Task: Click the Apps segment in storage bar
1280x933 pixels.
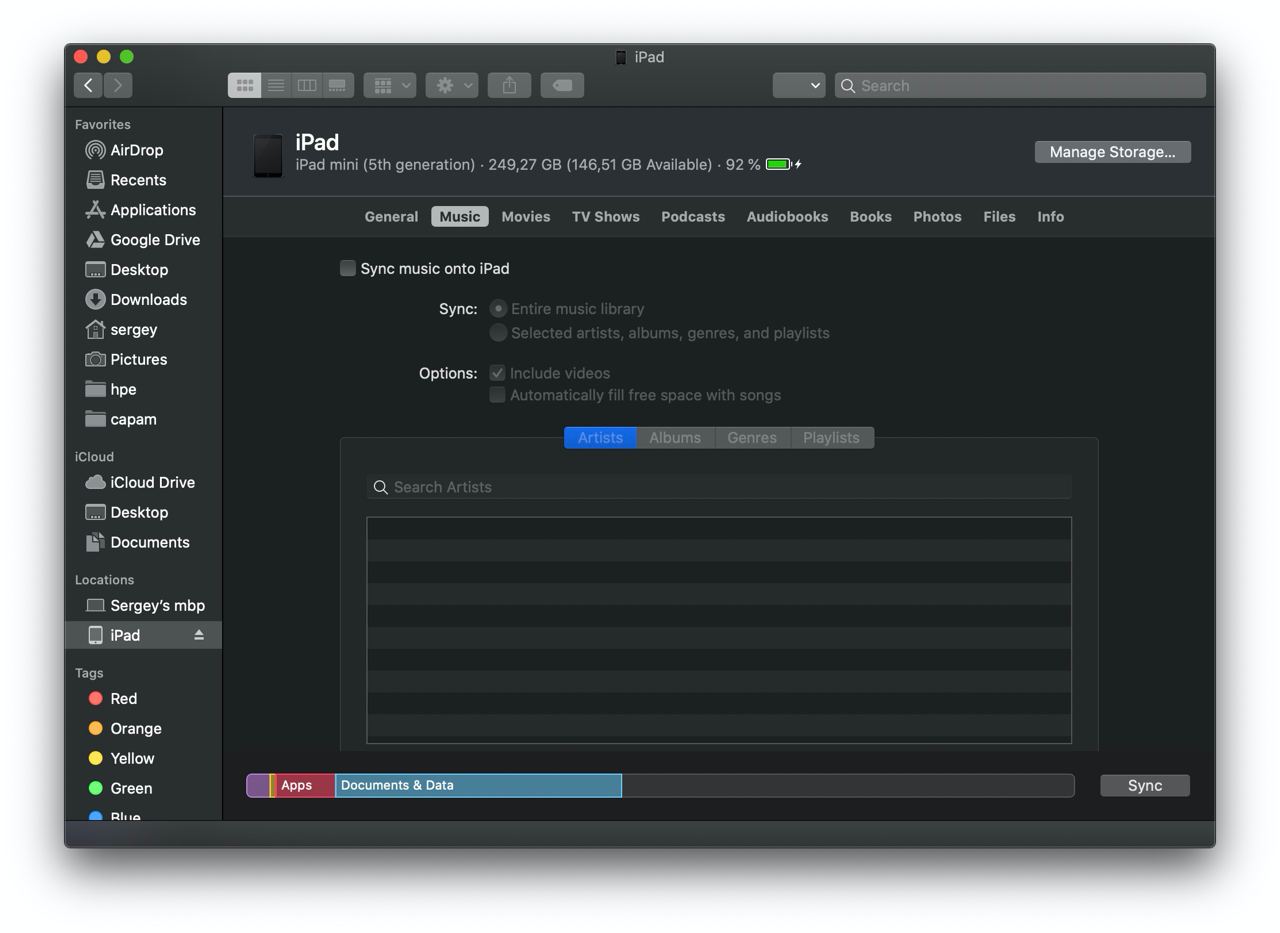Action: click(x=305, y=785)
